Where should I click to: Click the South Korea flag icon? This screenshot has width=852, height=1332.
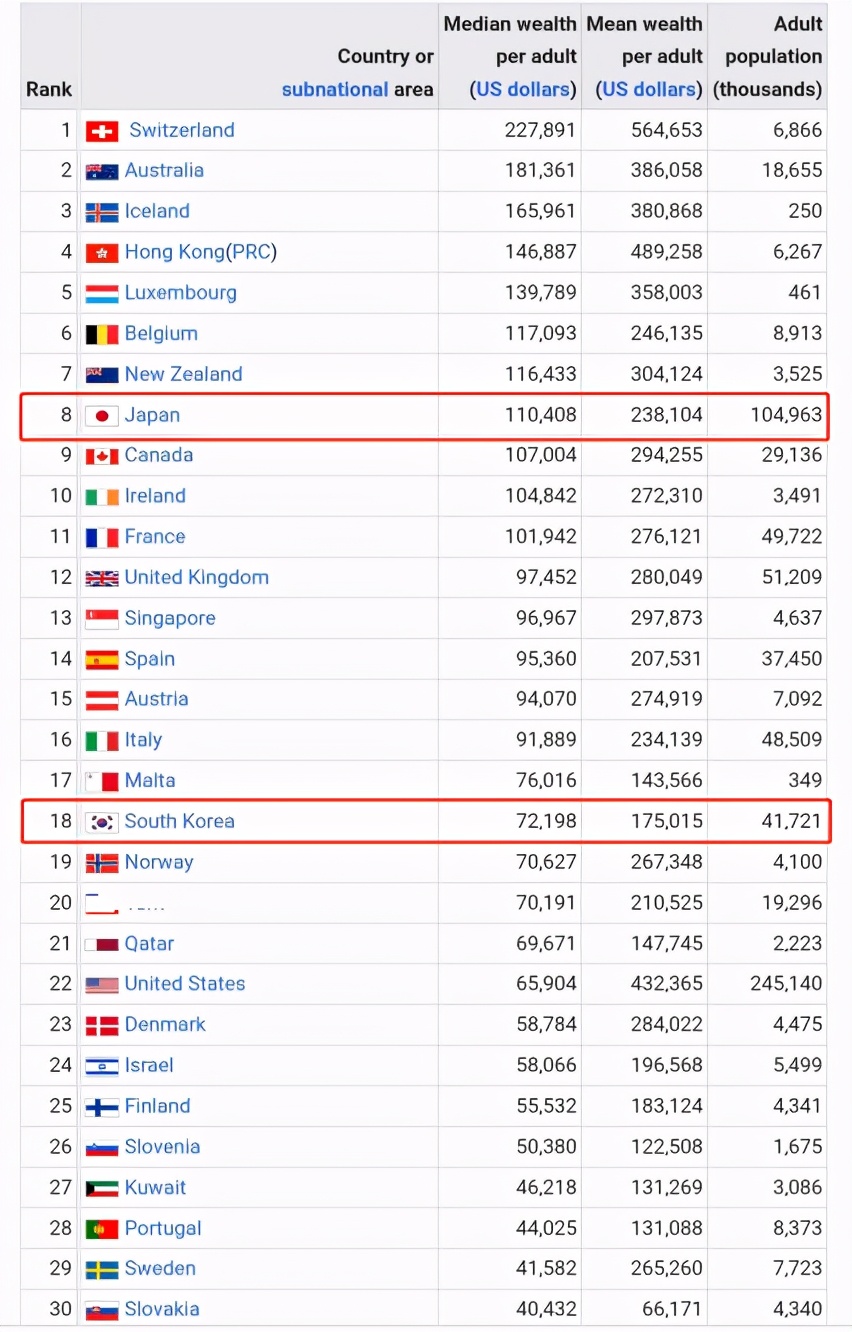(102, 823)
